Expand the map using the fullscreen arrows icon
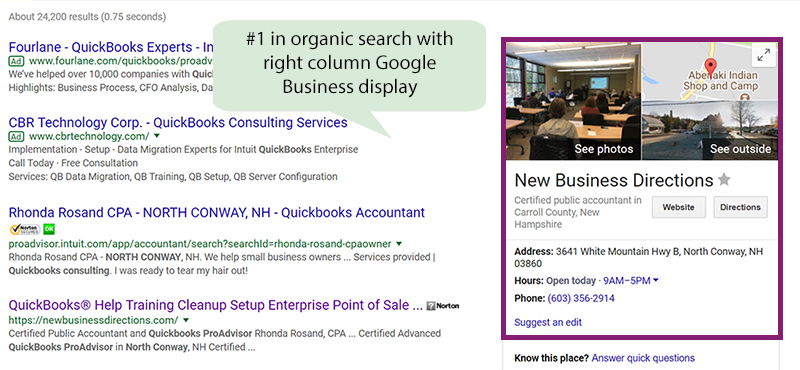 point(763,55)
